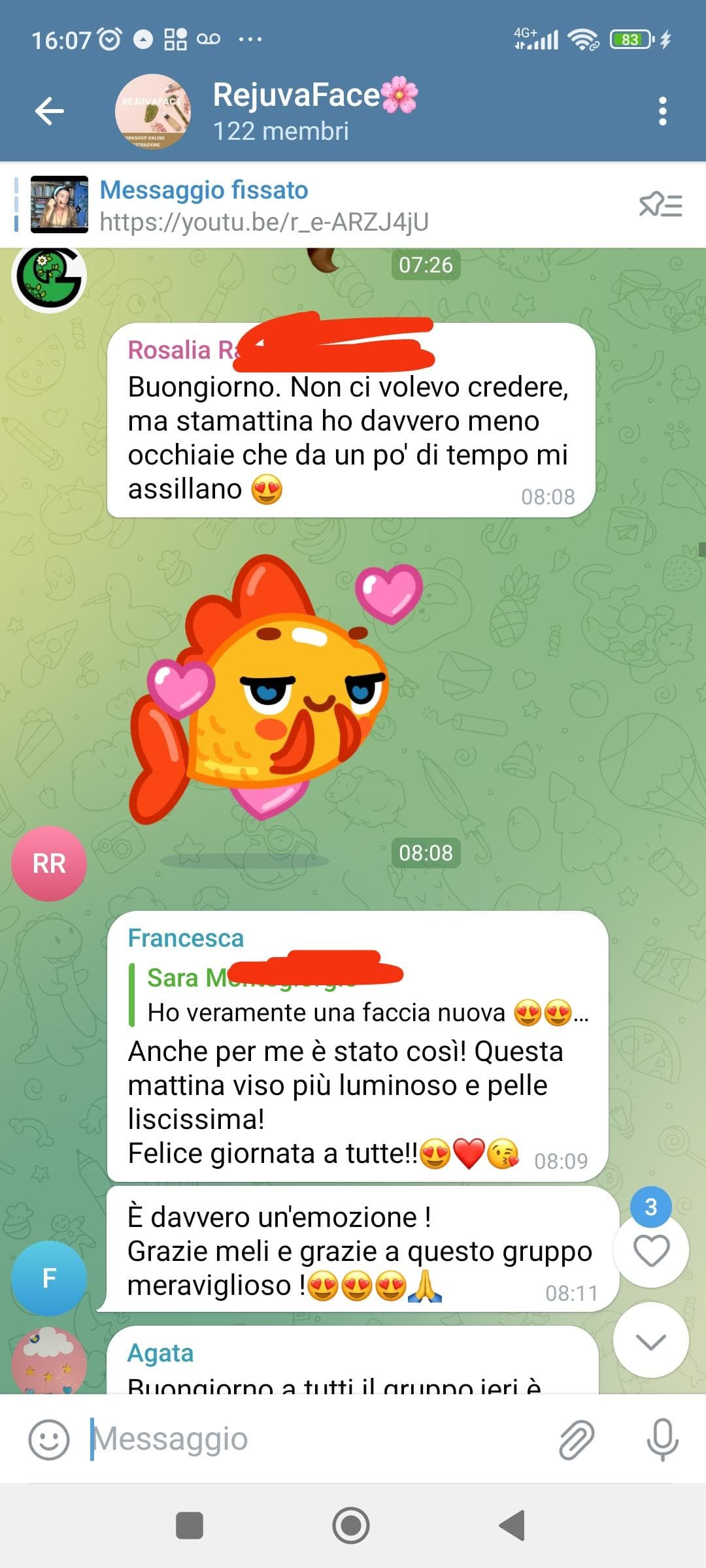The image size is (706, 1568).
Task: Tap the RR user avatar
Action: point(49,864)
